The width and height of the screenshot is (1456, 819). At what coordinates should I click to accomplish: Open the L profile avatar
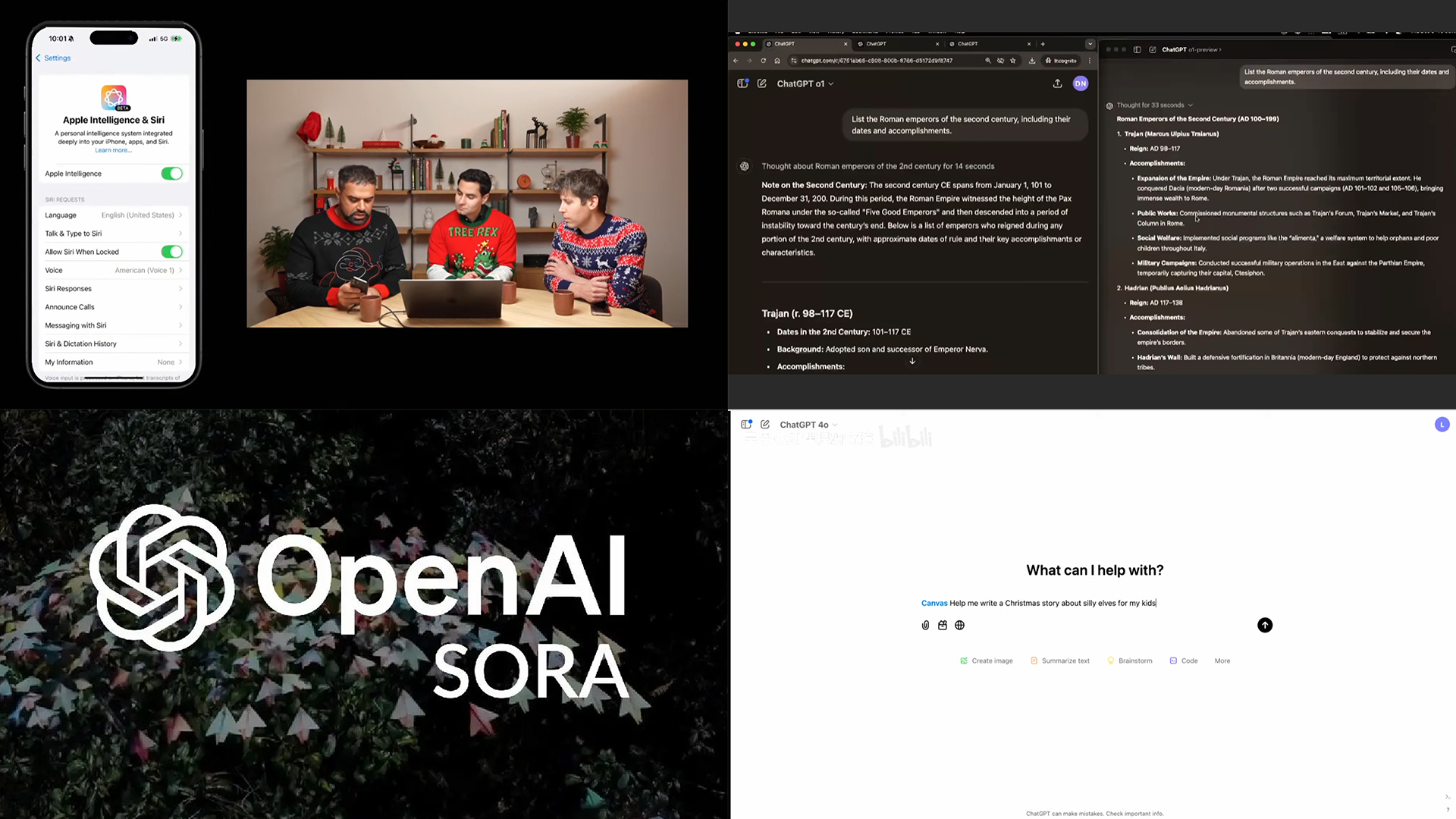coord(1442,425)
